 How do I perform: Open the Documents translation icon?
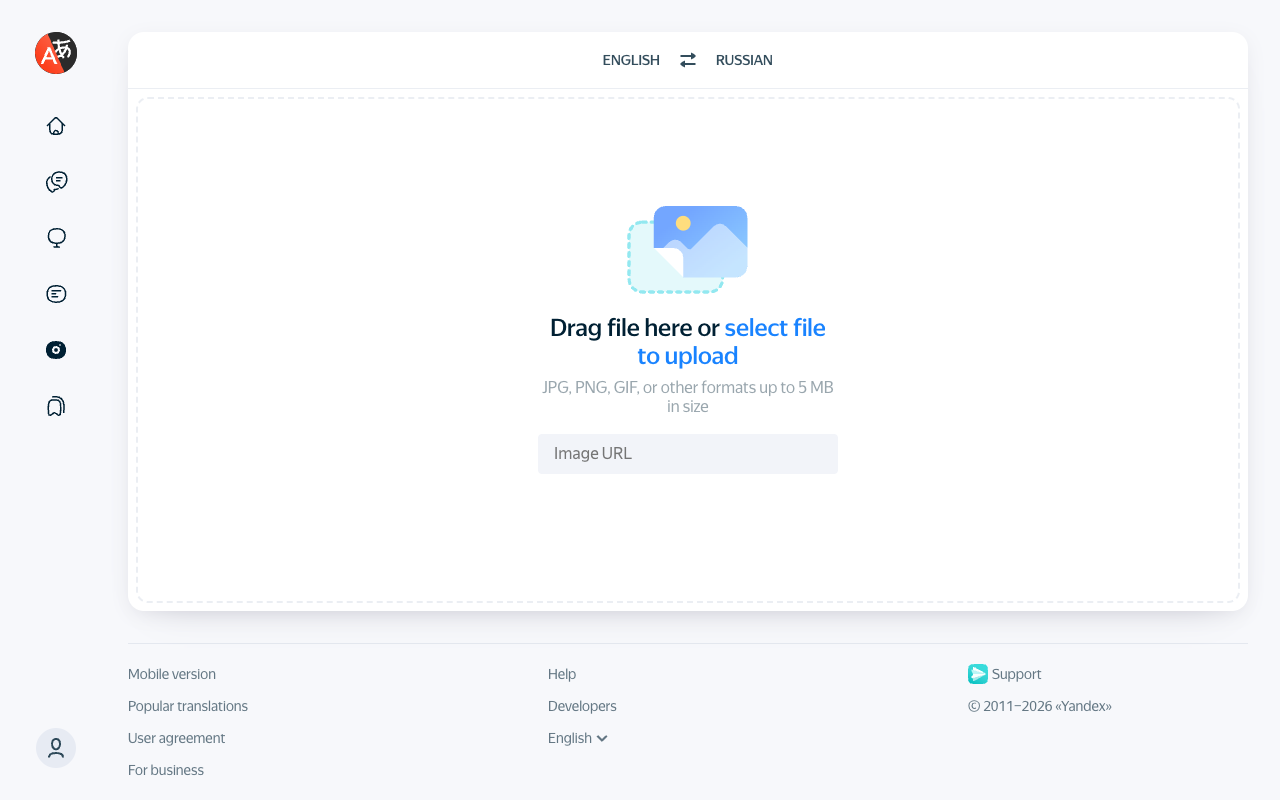click(x=55, y=293)
